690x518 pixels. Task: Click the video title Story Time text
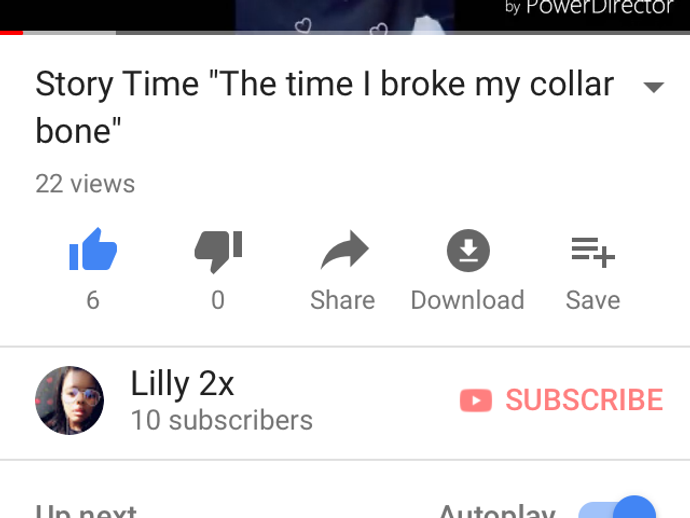pyautogui.click(x=324, y=107)
